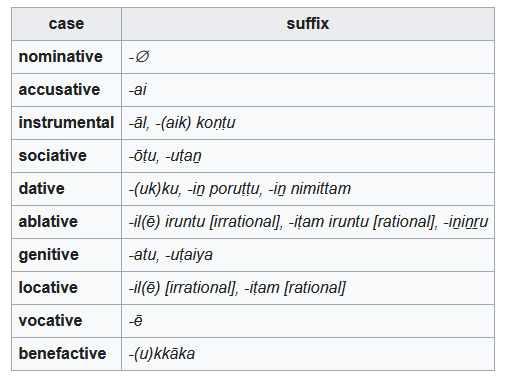The height and width of the screenshot is (388, 510).
Task: Select the nominative row label
Action: (x=61, y=57)
